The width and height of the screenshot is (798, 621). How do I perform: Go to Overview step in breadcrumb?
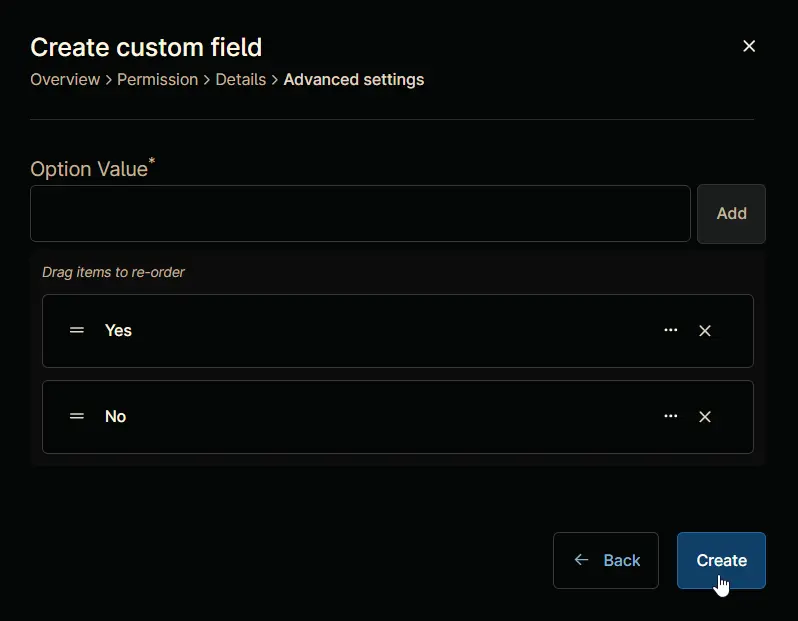click(x=65, y=79)
